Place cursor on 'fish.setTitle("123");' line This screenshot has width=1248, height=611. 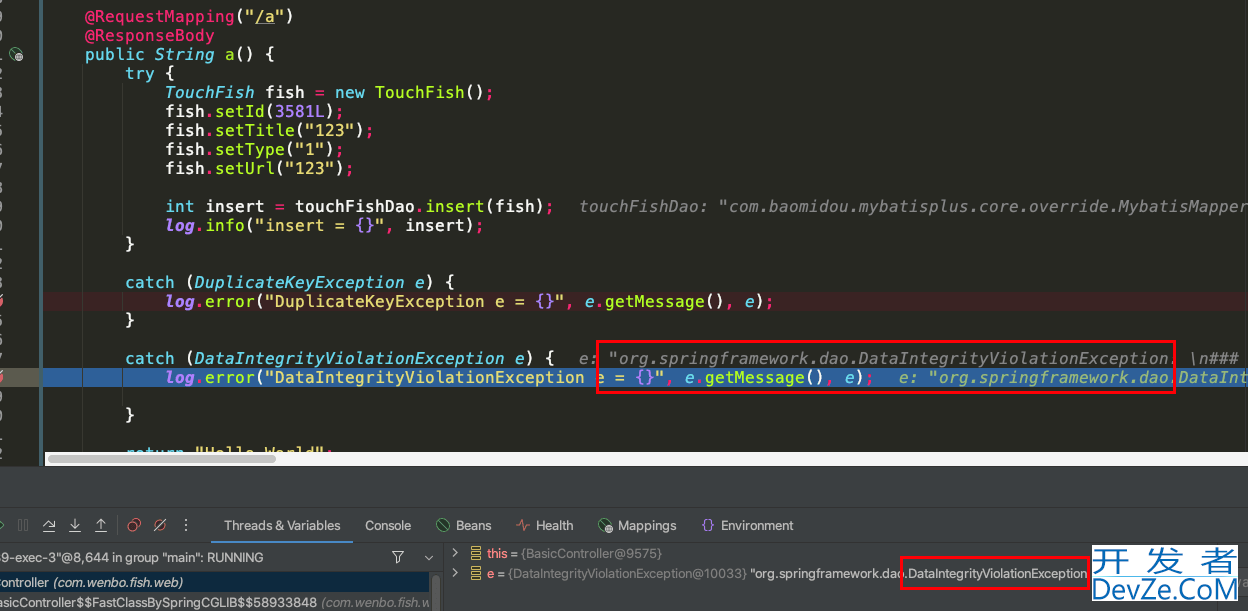[269, 130]
